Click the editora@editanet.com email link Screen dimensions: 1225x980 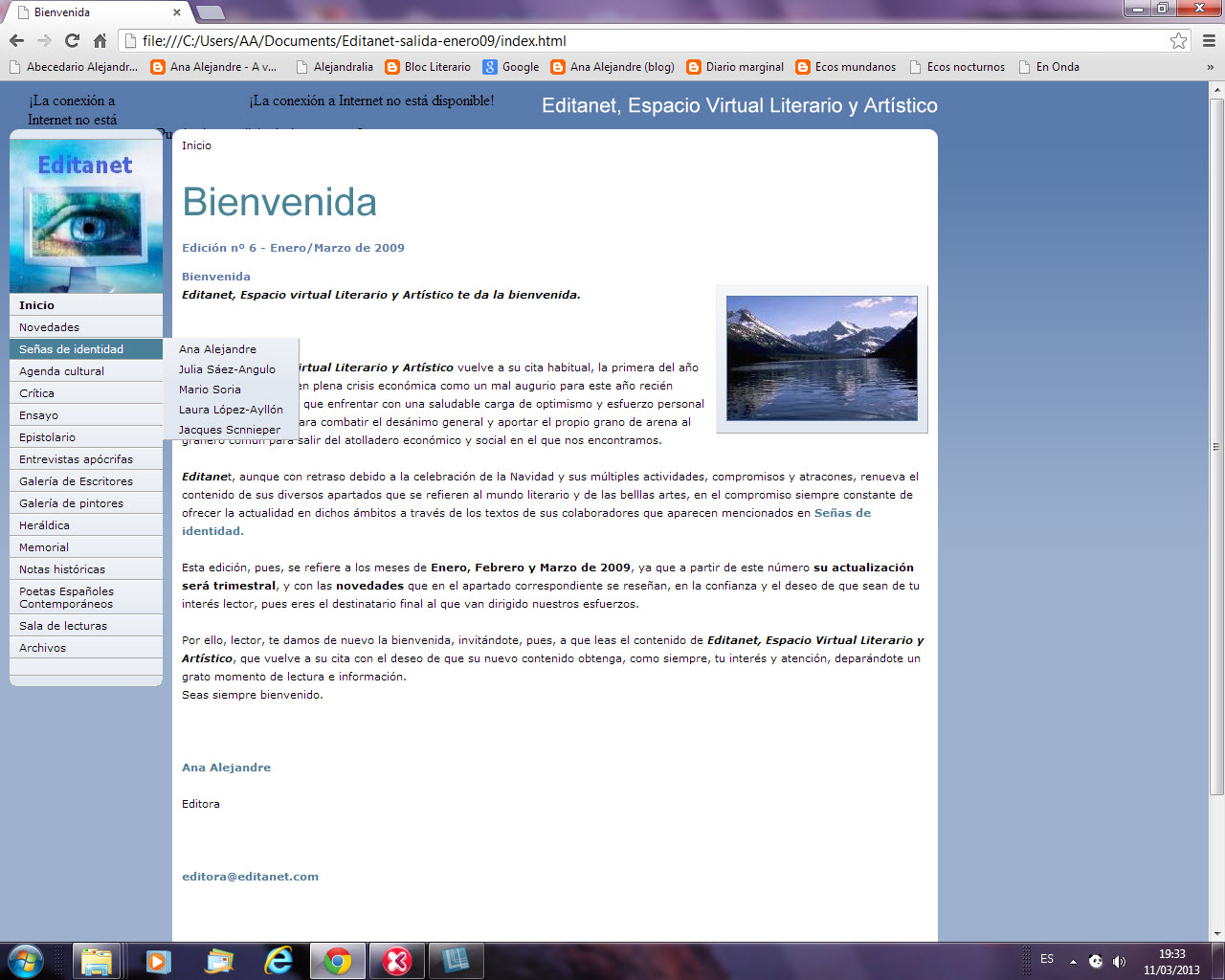tap(250, 877)
